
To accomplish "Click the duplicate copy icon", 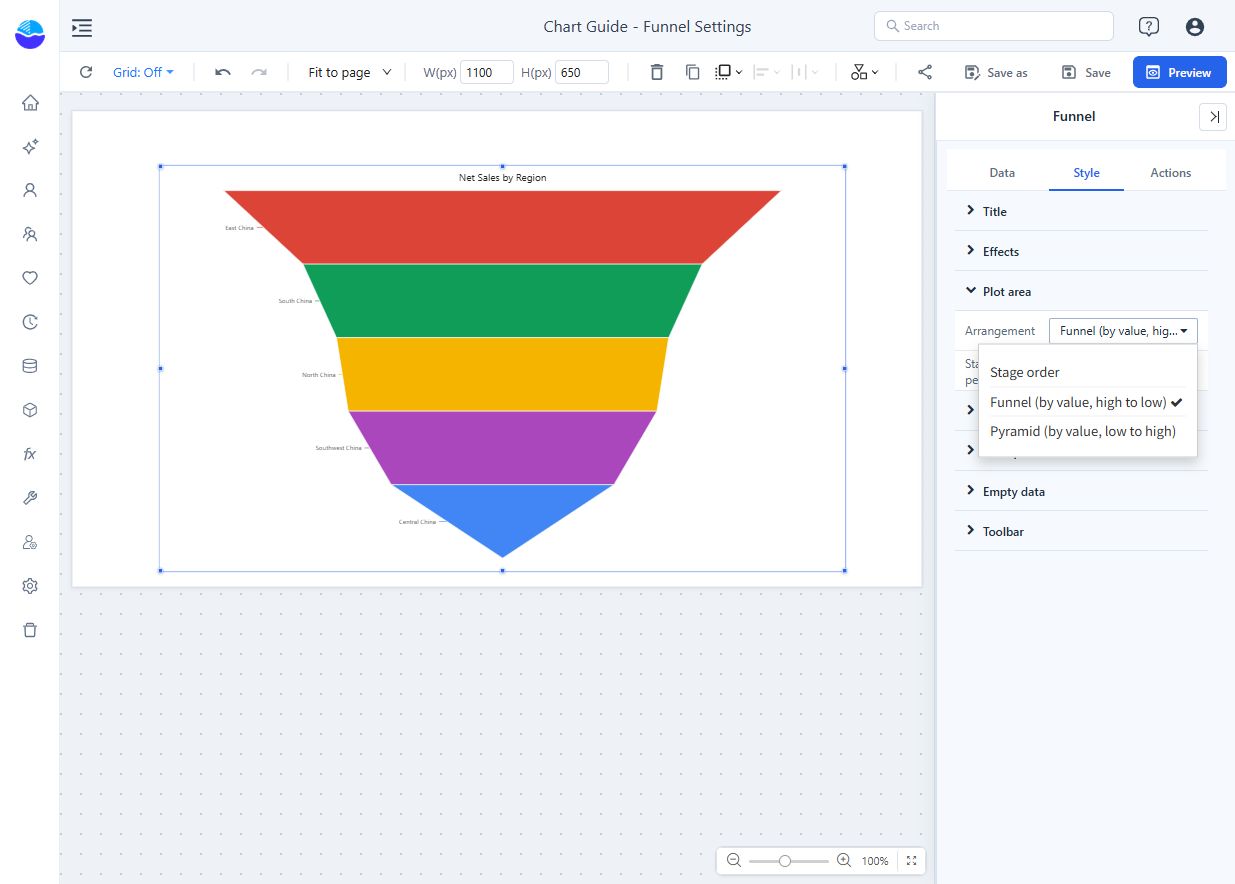I will click(x=692, y=72).
